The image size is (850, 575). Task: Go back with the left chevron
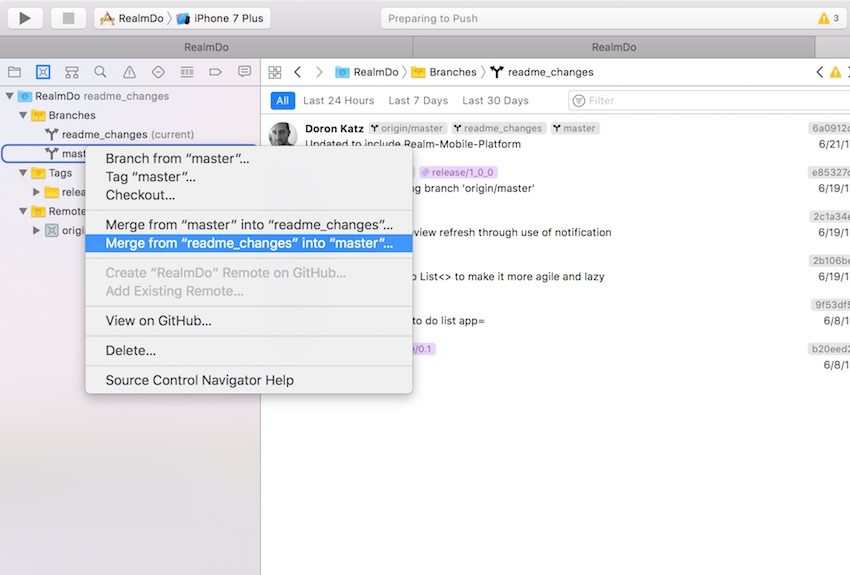pyautogui.click(x=298, y=72)
